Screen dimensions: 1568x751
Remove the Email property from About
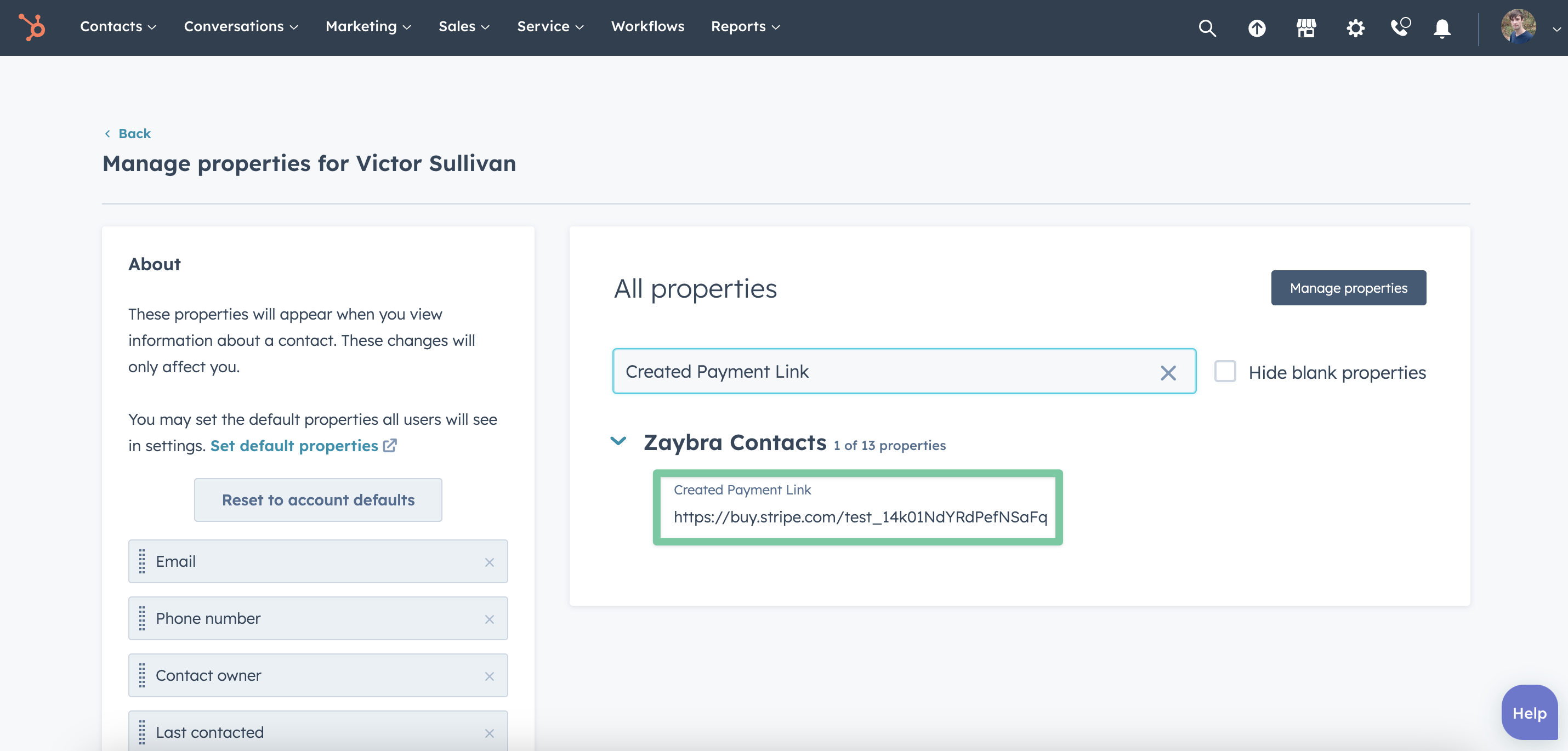coord(489,562)
